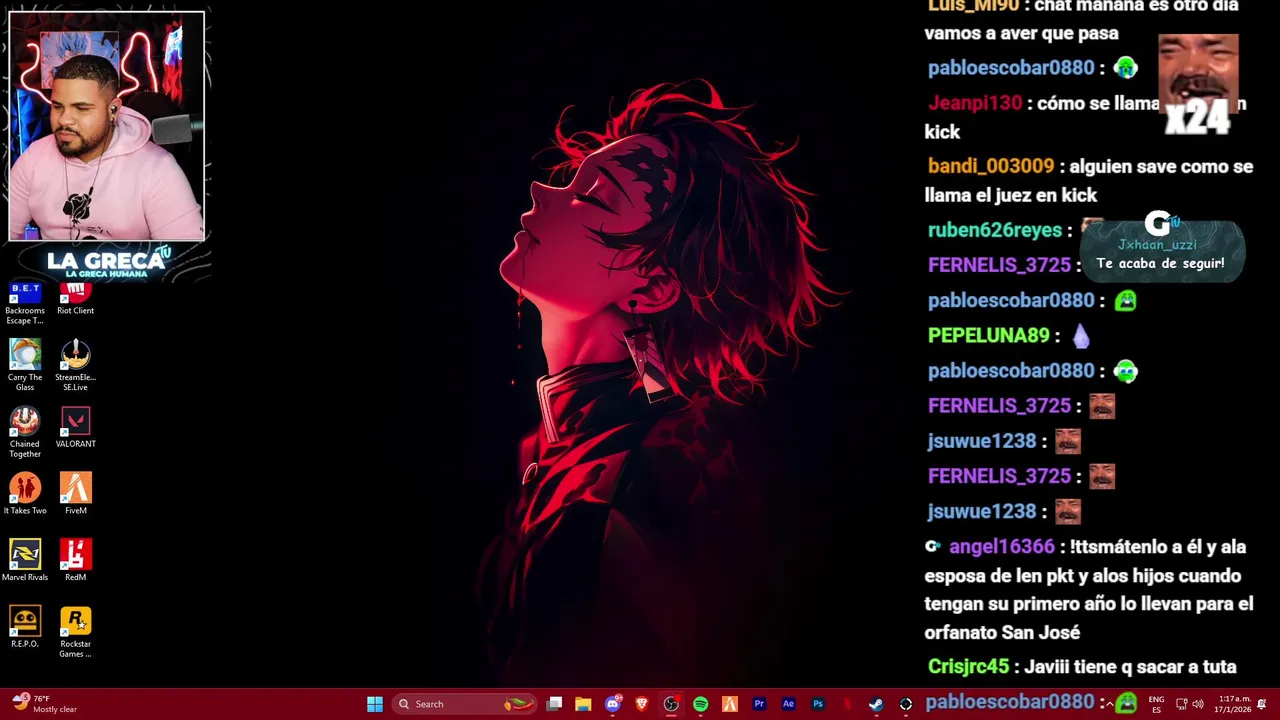Click the bandi_003009 chat username
This screenshot has height=720, width=1280.
[991, 167]
